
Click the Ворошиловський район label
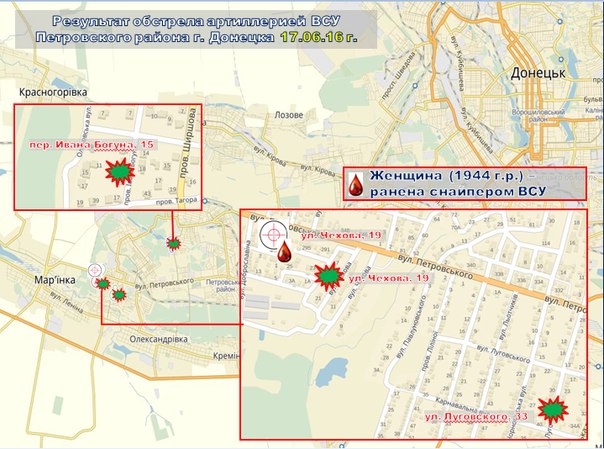click(x=538, y=116)
